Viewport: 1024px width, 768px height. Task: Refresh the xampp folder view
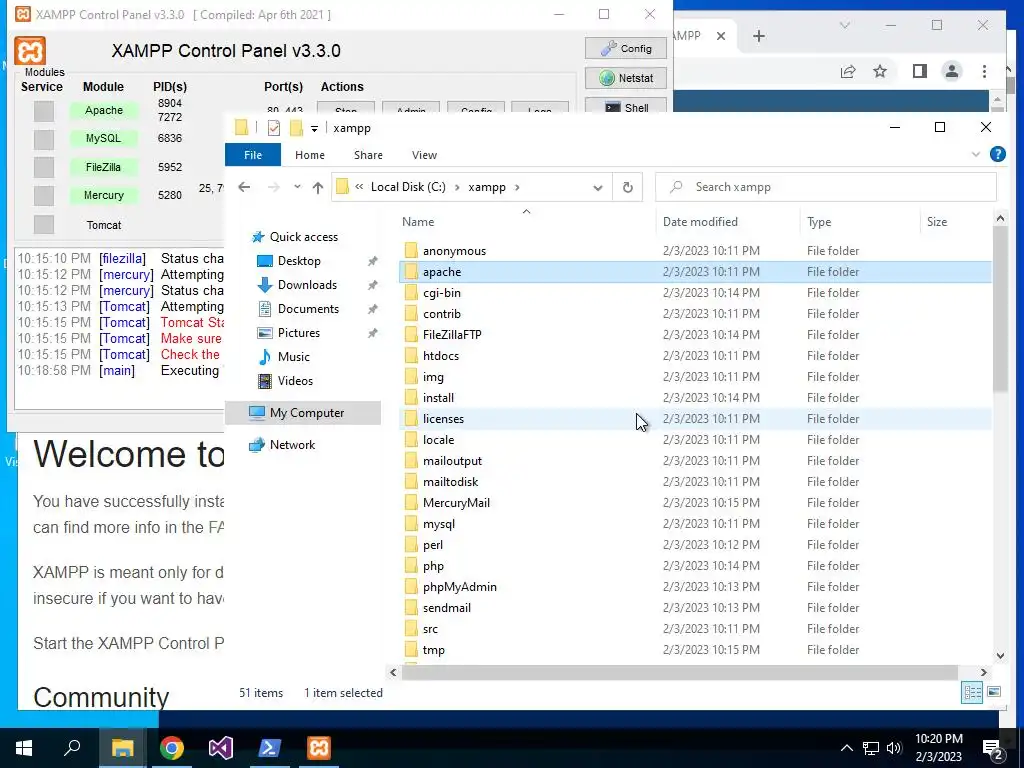[628, 187]
